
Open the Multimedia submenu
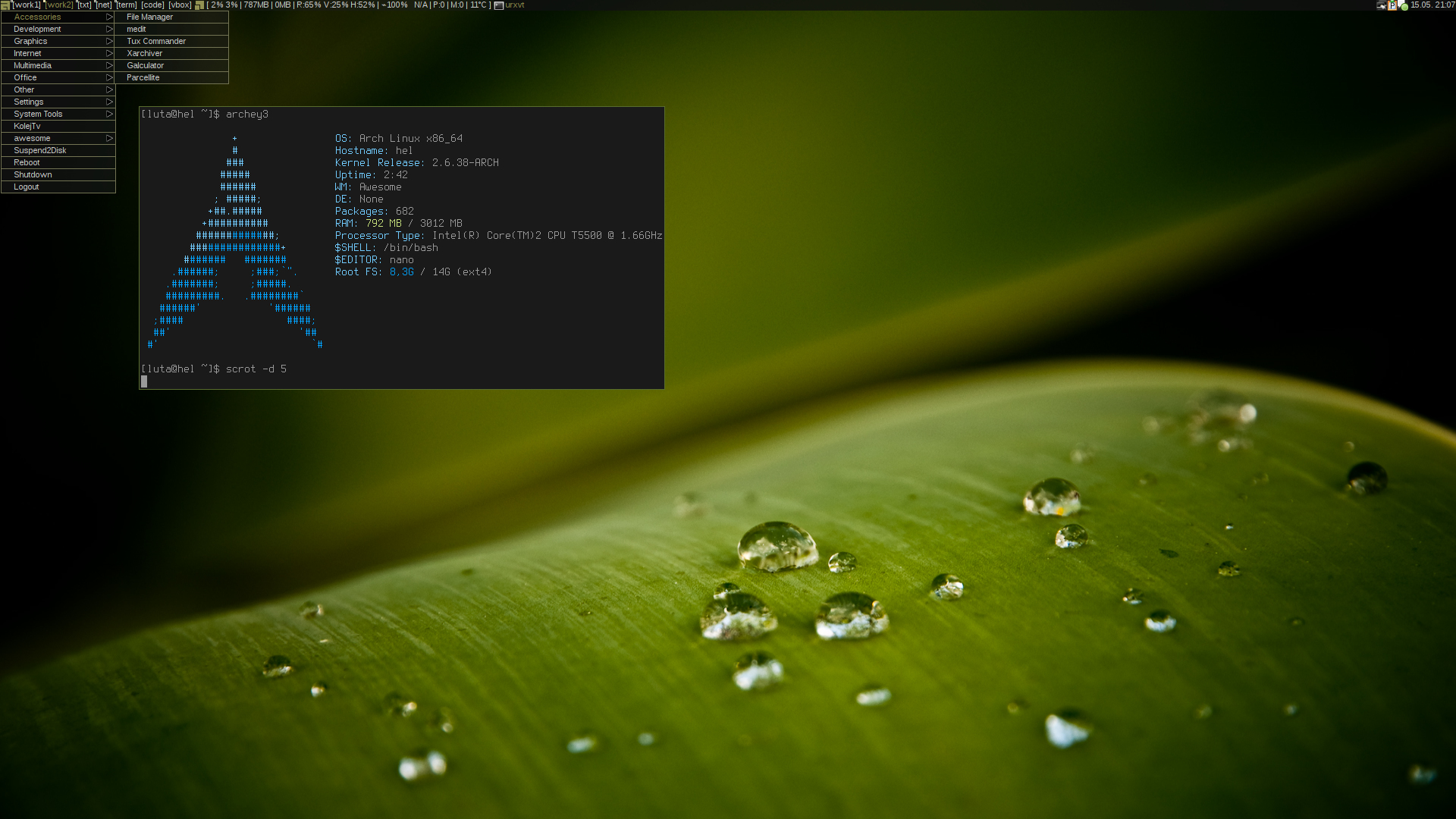coord(58,65)
